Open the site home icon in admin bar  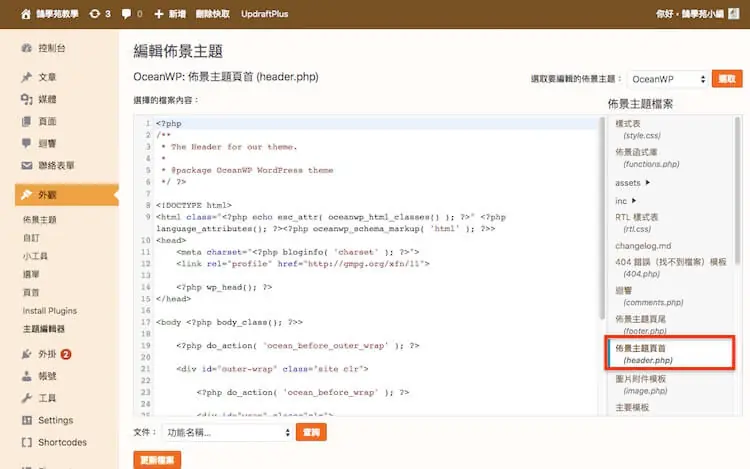tap(26, 14)
